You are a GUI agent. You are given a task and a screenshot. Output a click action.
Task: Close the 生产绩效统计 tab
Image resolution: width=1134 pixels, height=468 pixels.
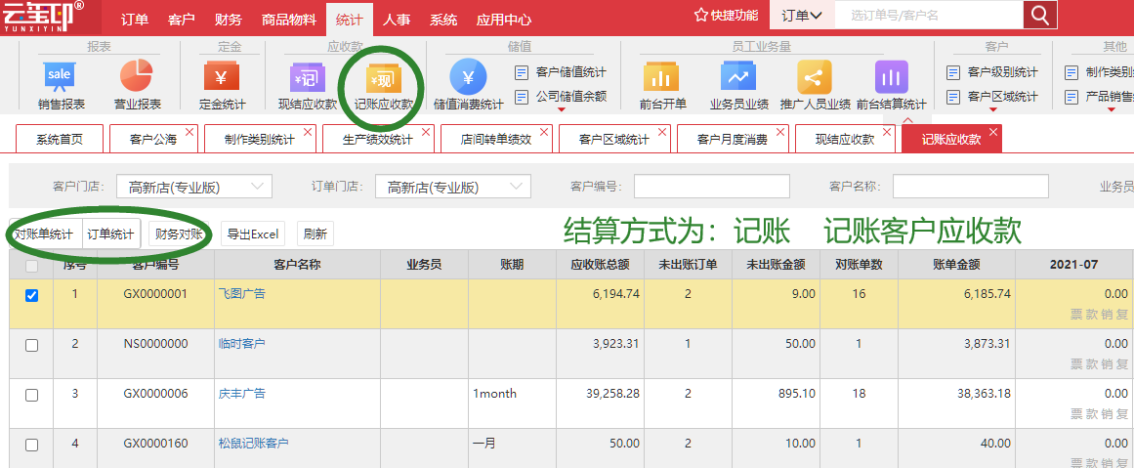tap(426, 131)
